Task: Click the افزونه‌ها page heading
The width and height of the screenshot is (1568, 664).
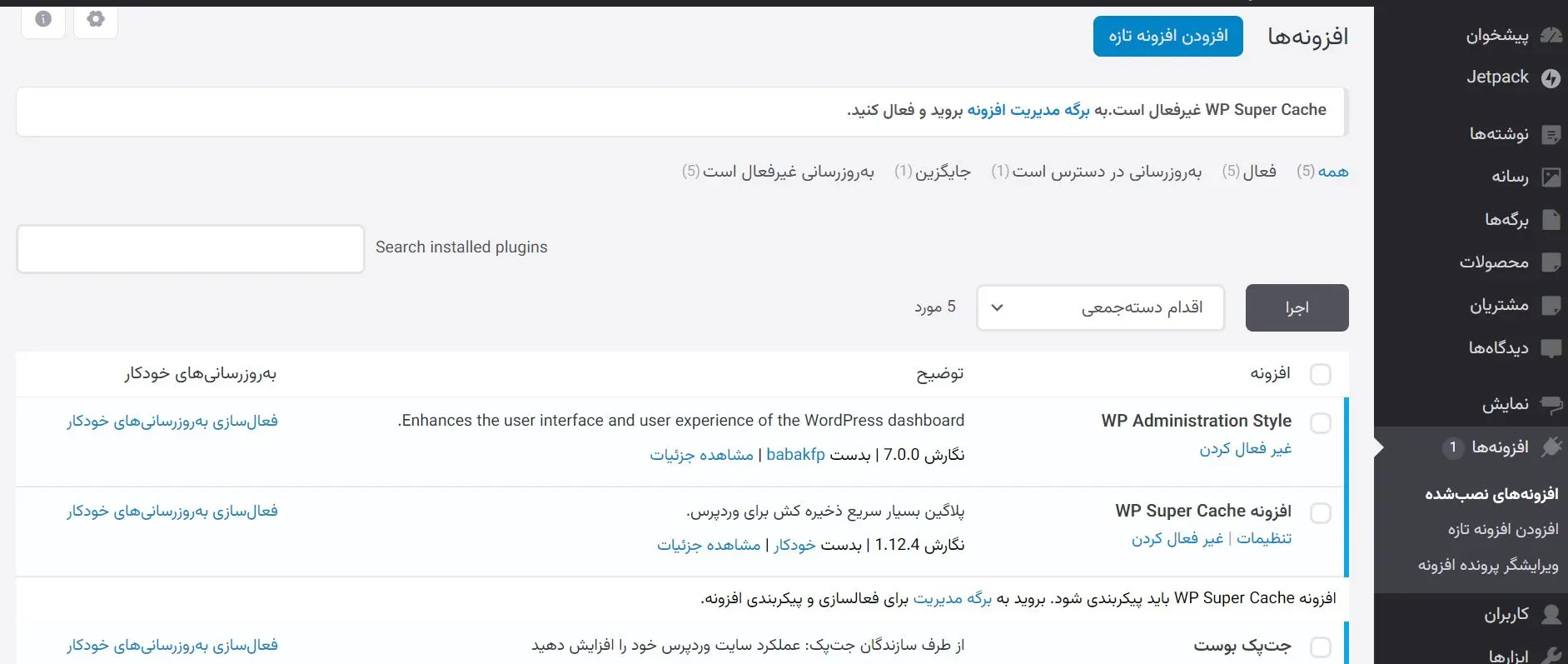Action: (x=1308, y=37)
